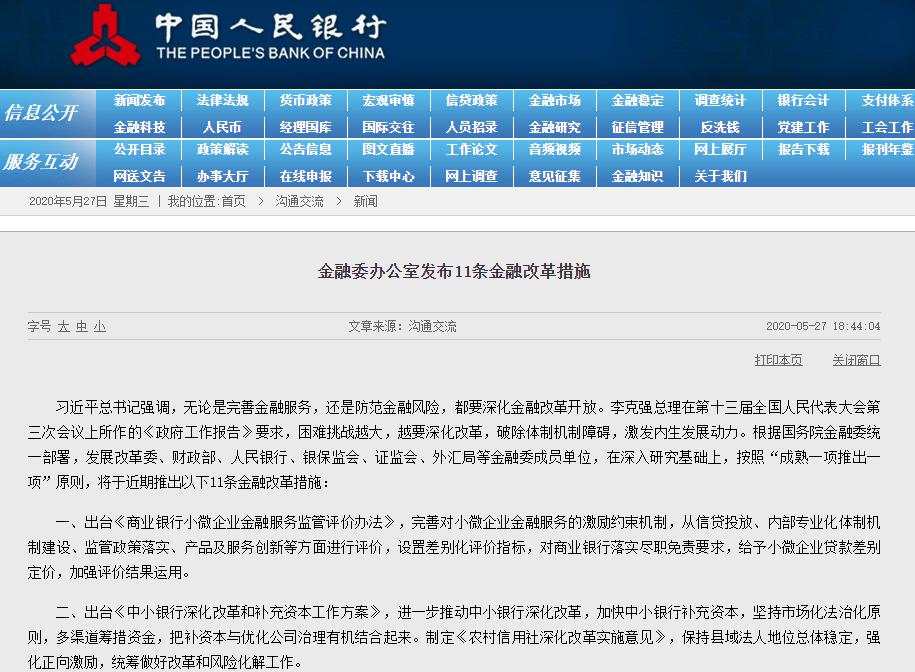Screen dimensions: 915x672
Task: Set article font size to 小
Action: coord(100,326)
